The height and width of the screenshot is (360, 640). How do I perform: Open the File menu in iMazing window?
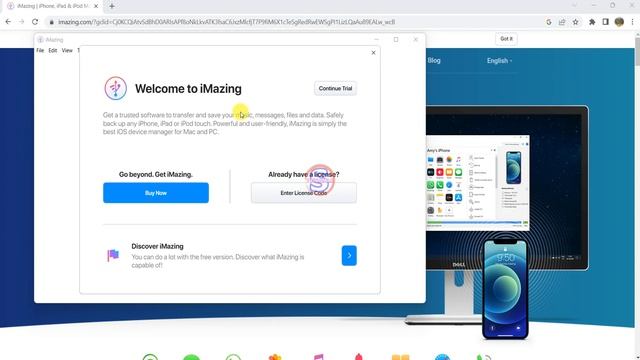[x=40, y=51]
